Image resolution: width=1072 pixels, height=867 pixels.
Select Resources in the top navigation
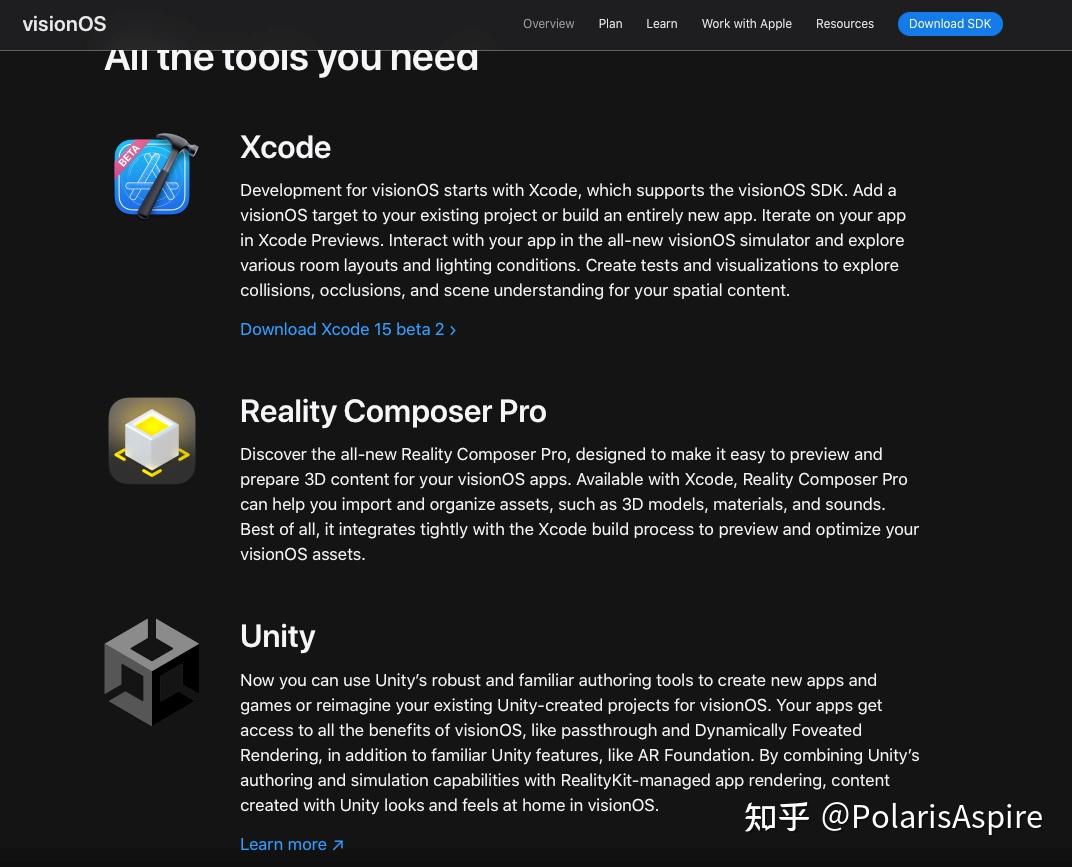(844, 24)
